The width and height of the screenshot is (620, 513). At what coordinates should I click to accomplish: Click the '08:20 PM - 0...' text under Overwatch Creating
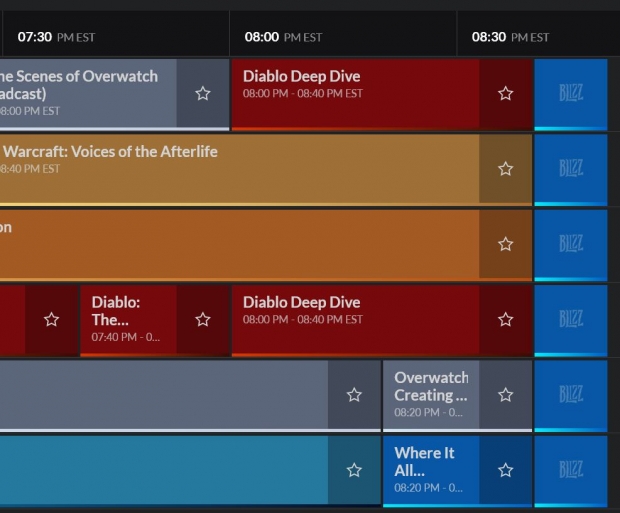428,413
